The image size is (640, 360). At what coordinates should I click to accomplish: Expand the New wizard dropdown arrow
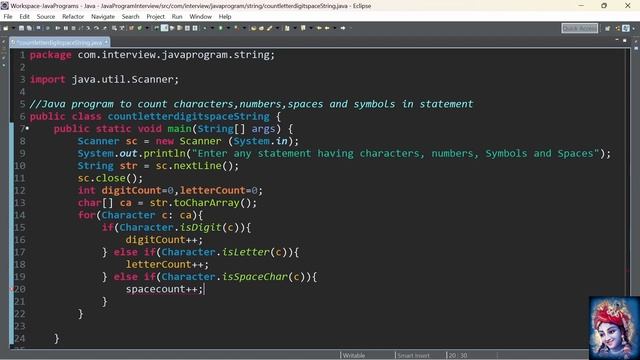[13, 28]
